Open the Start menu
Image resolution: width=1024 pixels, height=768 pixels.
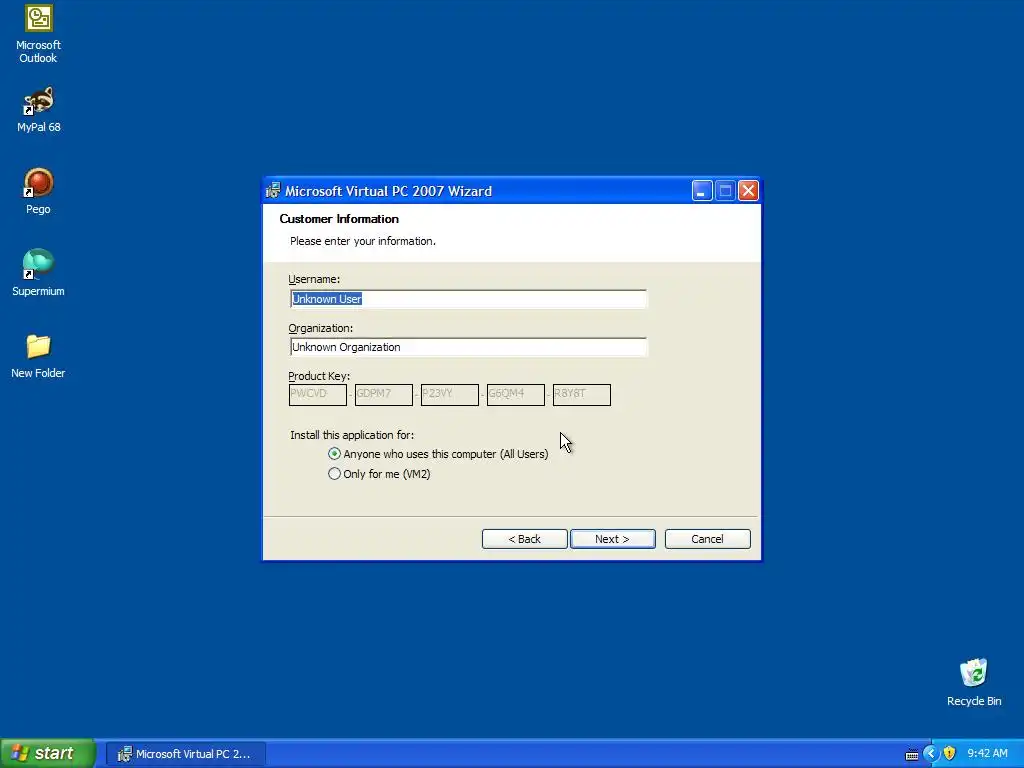[48, 753]
